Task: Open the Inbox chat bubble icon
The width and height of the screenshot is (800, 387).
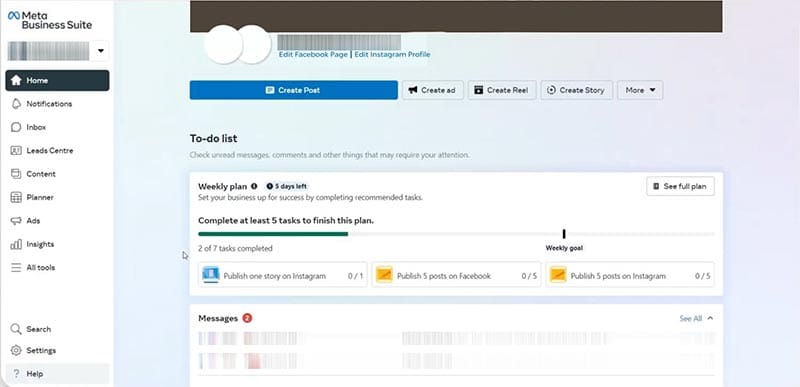Action: click(x=16, y=127)
